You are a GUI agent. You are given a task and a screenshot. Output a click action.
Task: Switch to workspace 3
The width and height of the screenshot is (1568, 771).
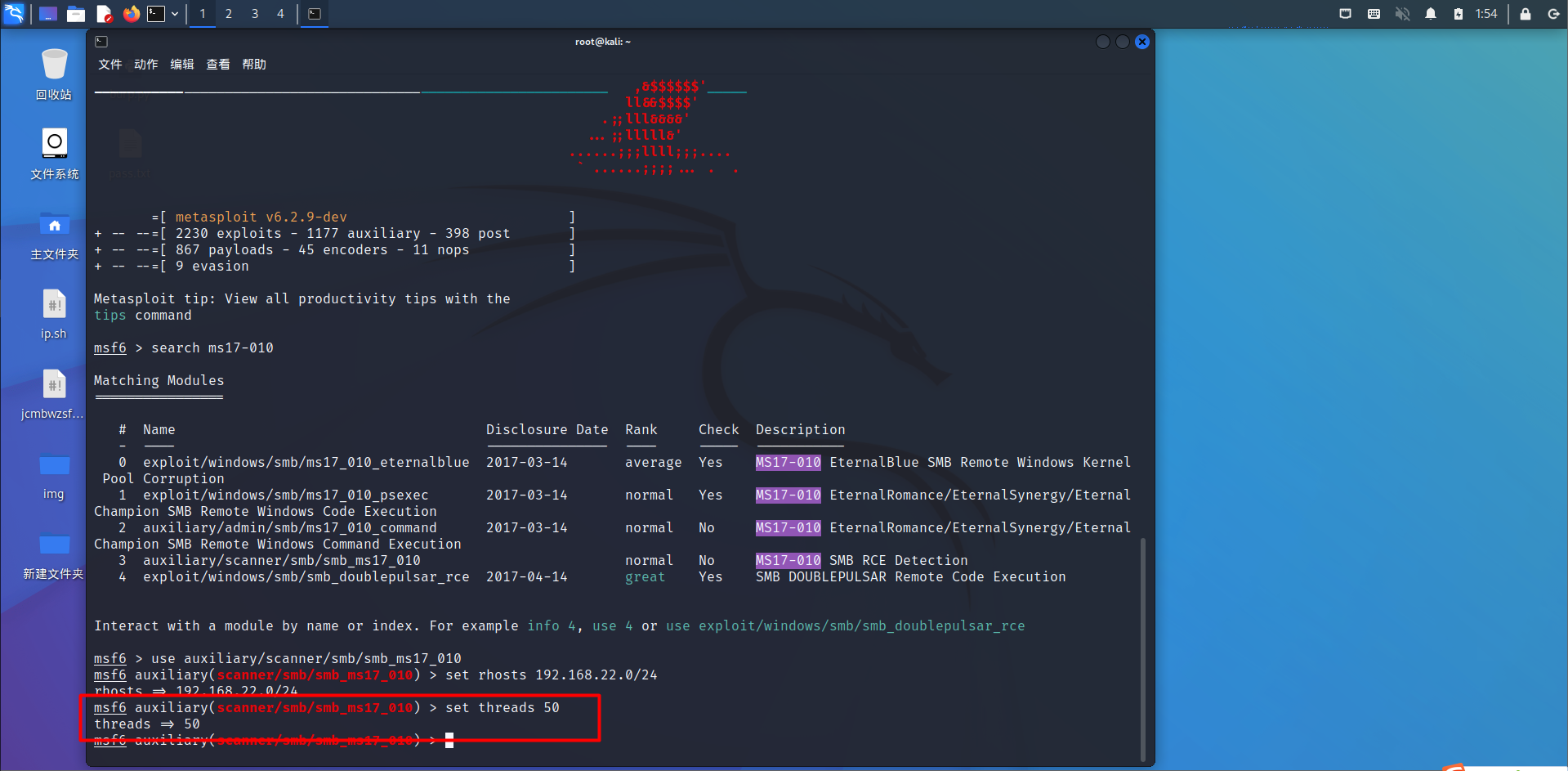click(255, 14)
